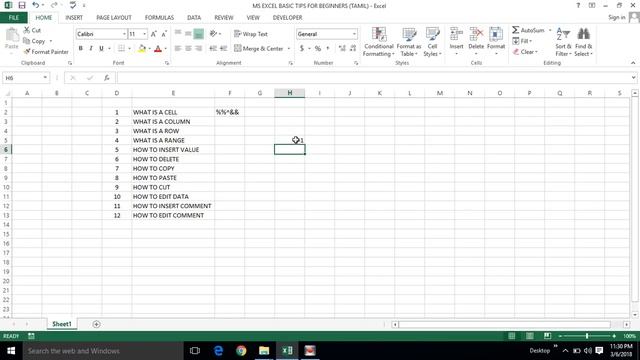Screen dimensions: 640x360
Task: Increase font size with the larger A
Action: pyautogui.click(x=154, y=34)
